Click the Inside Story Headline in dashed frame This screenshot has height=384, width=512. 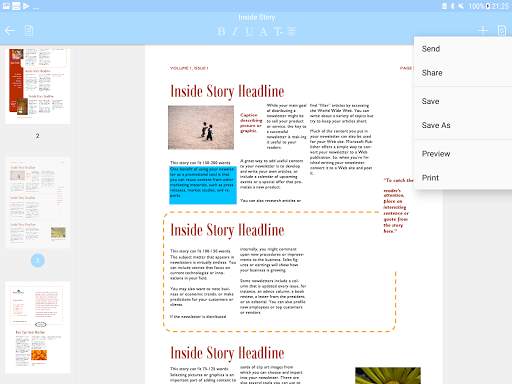227,230
